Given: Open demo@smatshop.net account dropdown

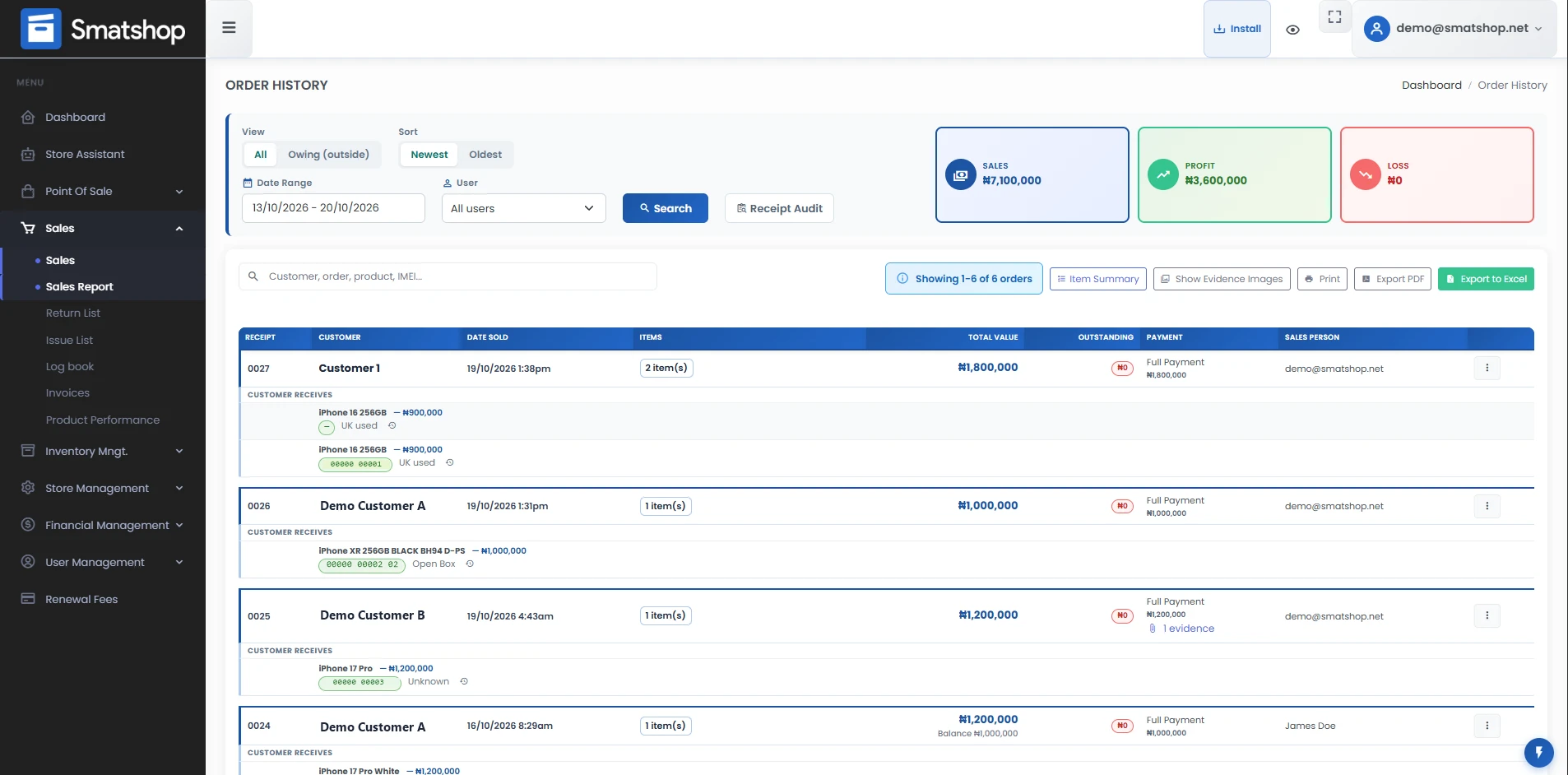Looking at the screenshot, I should [x=1454, y=29].
